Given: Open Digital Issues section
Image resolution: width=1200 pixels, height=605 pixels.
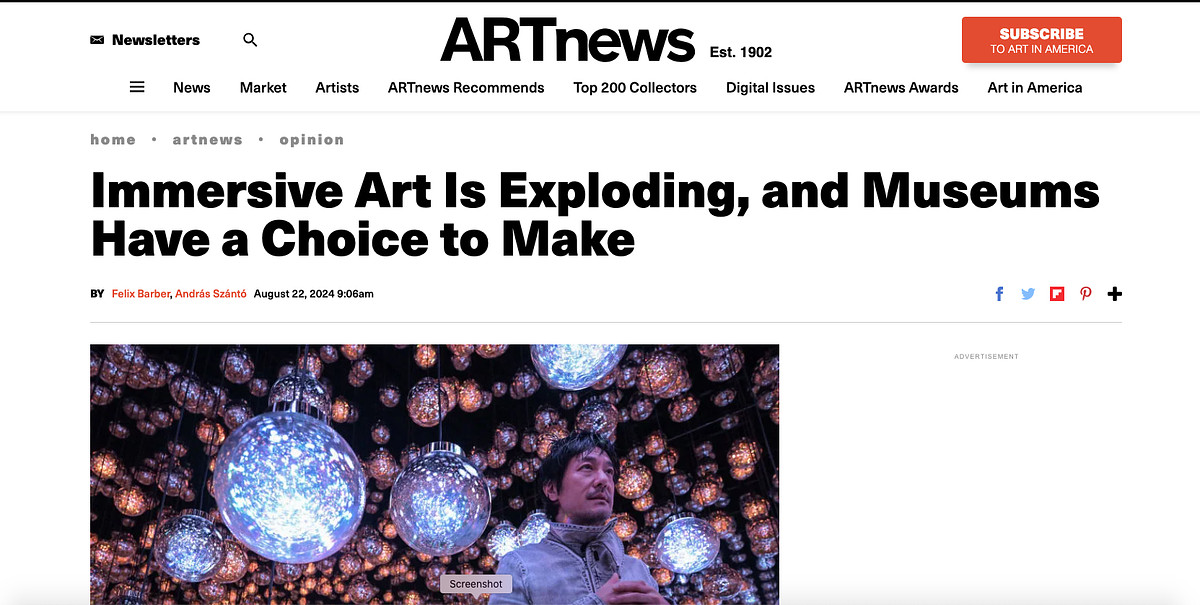Looking at the screenshot, I should tap(770, 87).
